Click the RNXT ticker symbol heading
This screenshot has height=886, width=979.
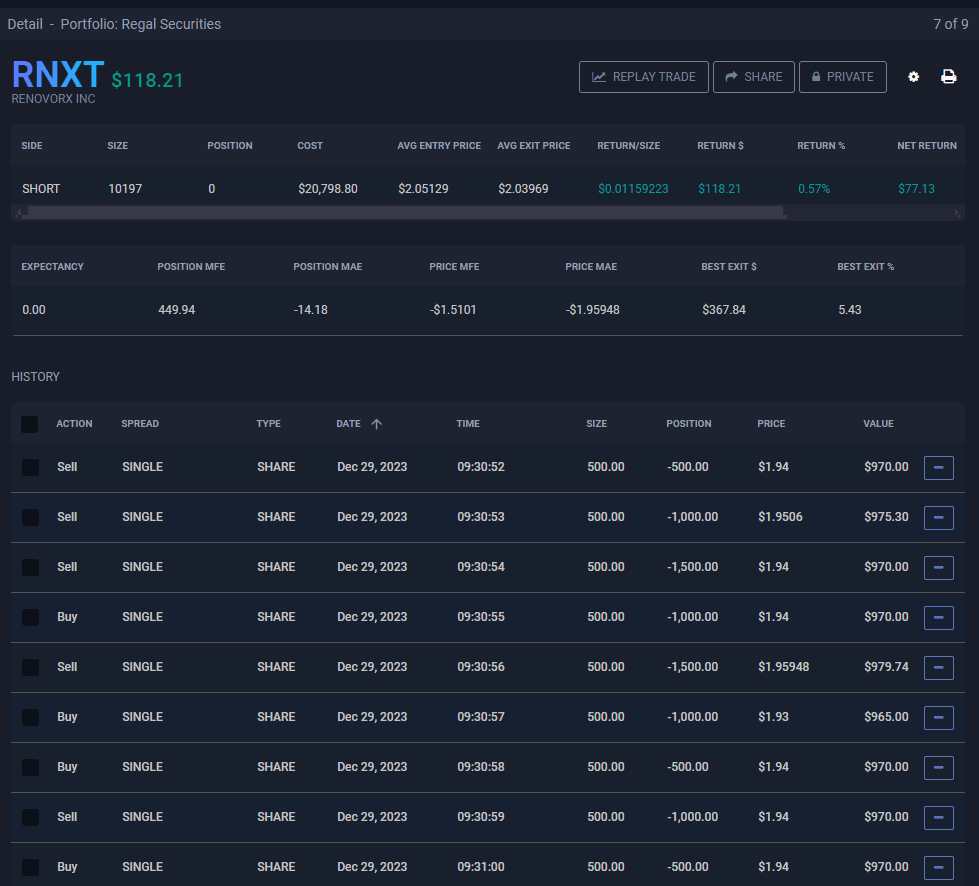click(57, 75)
